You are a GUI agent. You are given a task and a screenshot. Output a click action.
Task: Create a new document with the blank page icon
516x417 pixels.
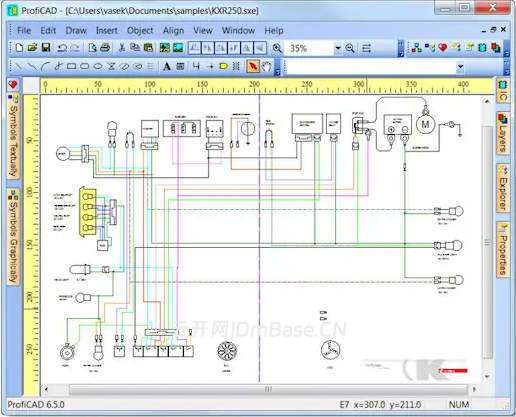pyautogui.click(x=19, y=48)
